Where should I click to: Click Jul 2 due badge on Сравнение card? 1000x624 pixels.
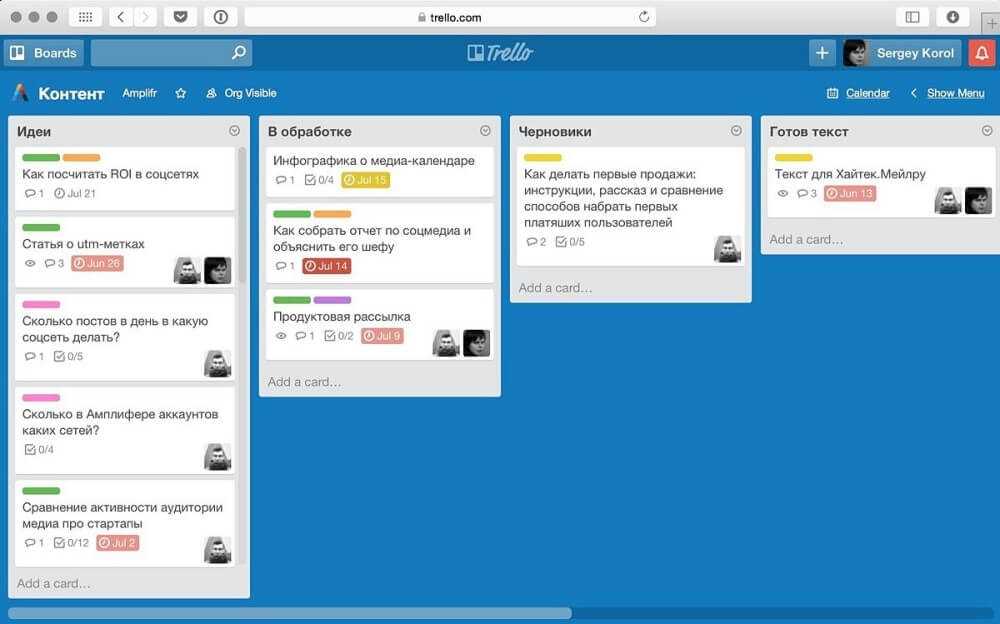[x=117, y=543]
